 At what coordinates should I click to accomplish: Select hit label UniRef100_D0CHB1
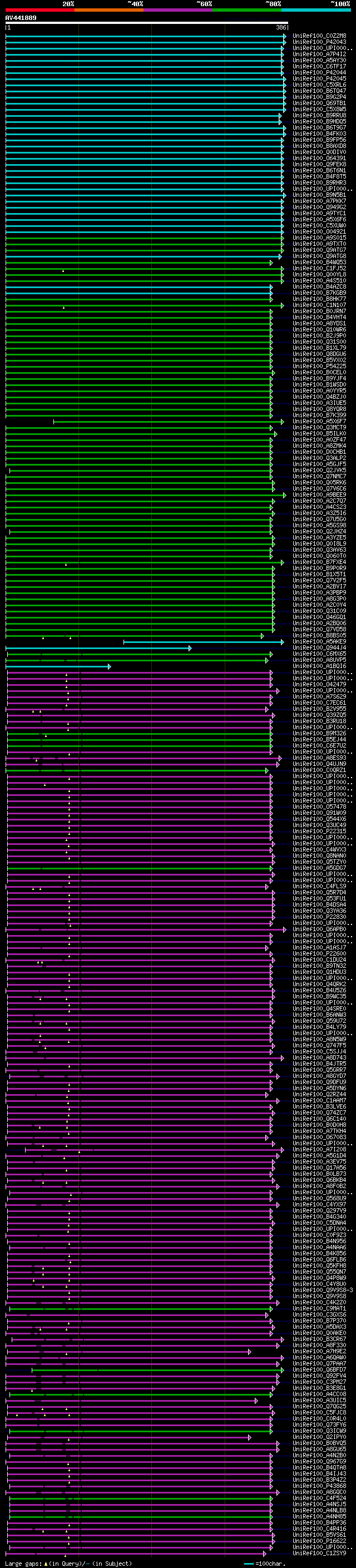(x=319, y=452)
